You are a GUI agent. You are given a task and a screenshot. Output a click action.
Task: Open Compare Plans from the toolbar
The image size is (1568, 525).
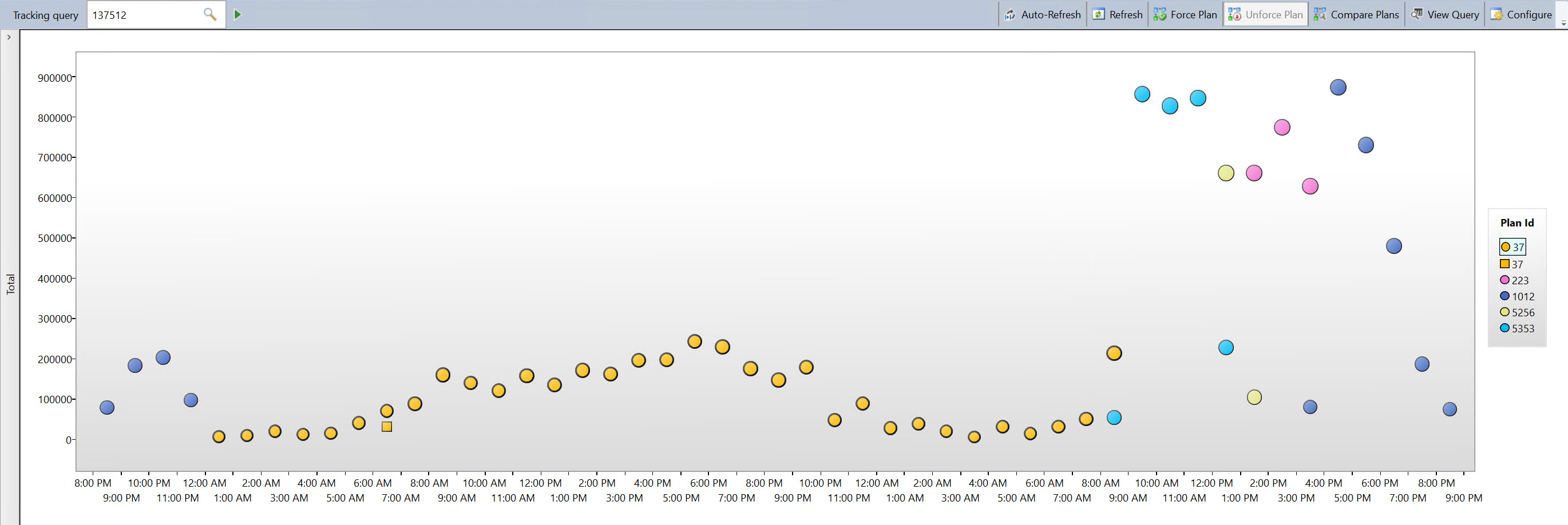[1356, 15]
